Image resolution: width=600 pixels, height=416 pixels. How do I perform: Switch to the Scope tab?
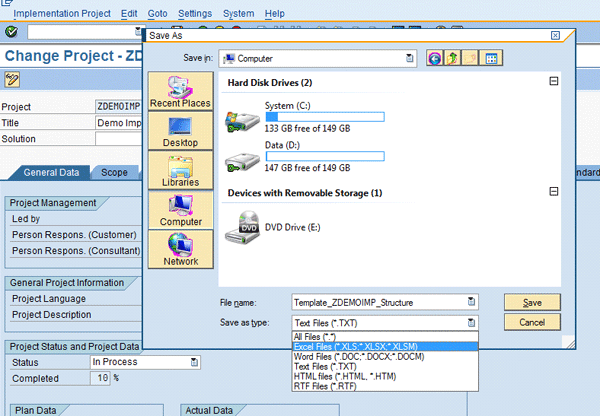(x=114, y=172)
